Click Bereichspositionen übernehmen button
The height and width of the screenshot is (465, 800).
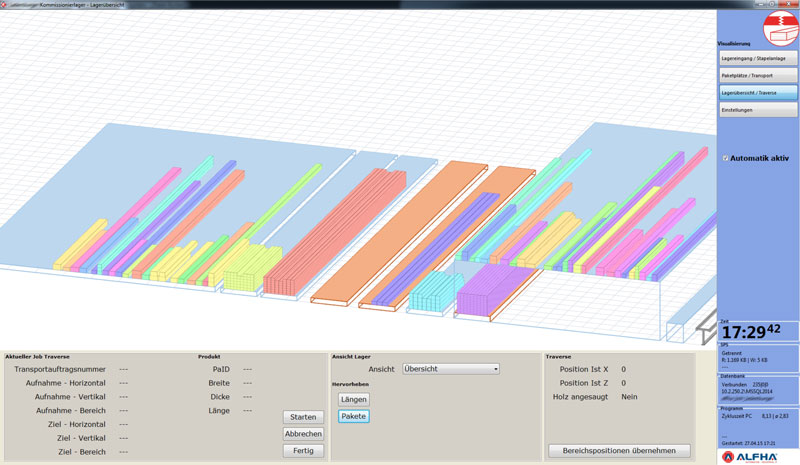tap(619, 450)
